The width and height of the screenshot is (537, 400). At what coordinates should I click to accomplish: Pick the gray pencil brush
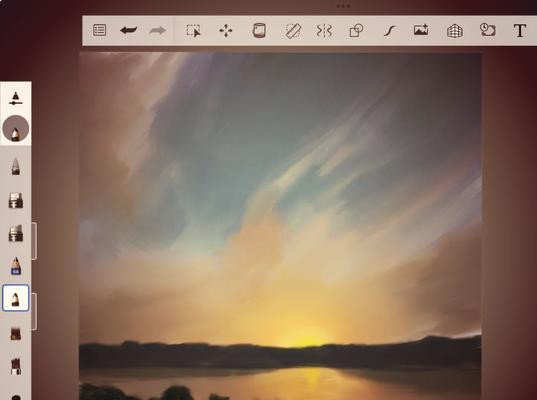(x=15, y=166)
